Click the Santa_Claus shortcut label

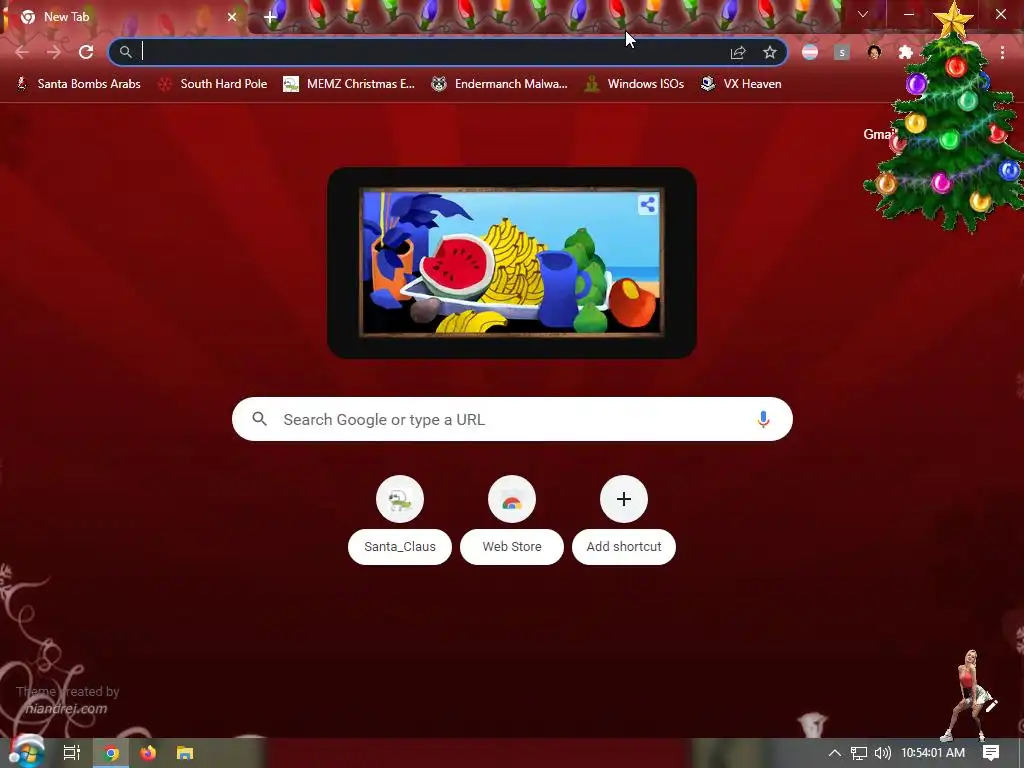(x=400, y=547)
